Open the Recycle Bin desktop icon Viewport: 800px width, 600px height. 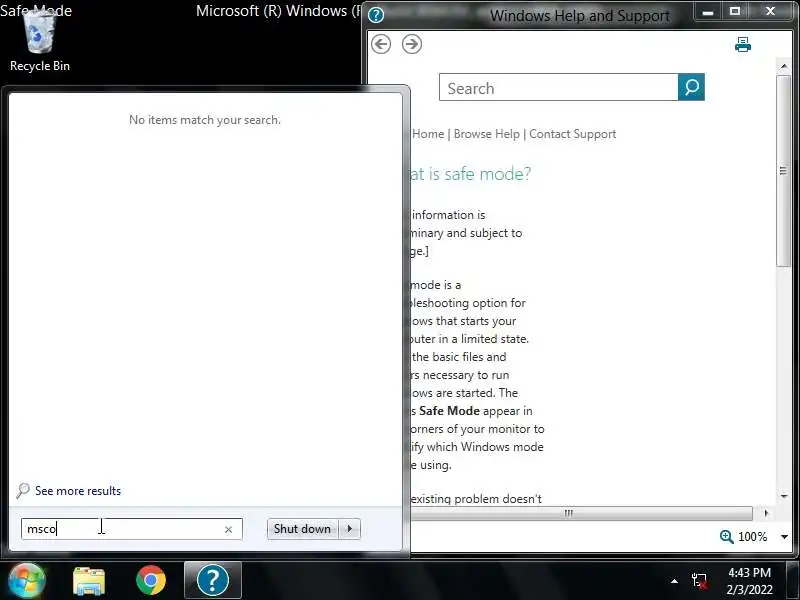coord(40,42)
